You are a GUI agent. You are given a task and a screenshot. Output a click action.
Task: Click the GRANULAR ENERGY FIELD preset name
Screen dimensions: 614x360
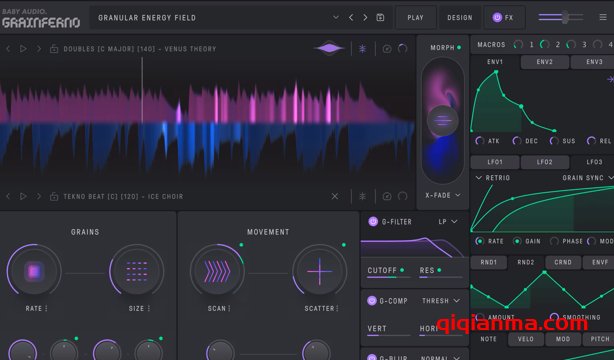click(147, 18)
